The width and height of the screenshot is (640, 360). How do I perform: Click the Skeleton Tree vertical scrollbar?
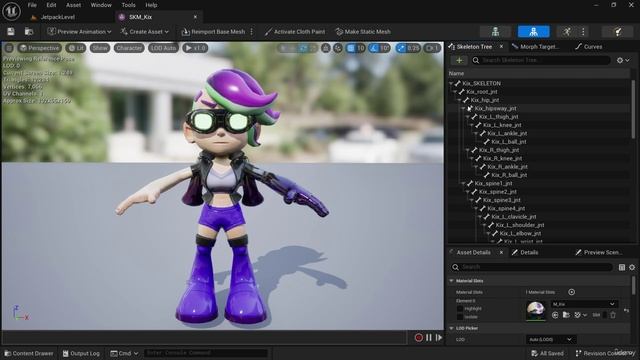click(633, 109)
